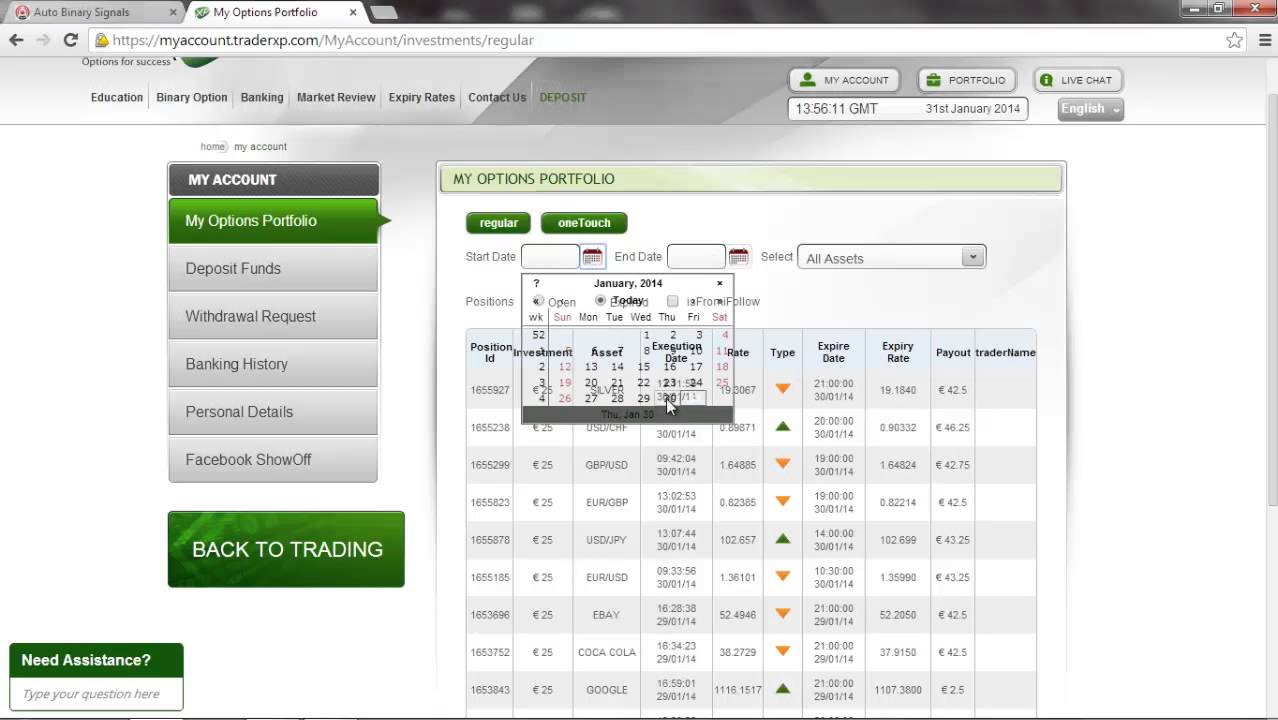Click the Need Assistance question box
The image size is (1278, 720).
click(96, 694)
